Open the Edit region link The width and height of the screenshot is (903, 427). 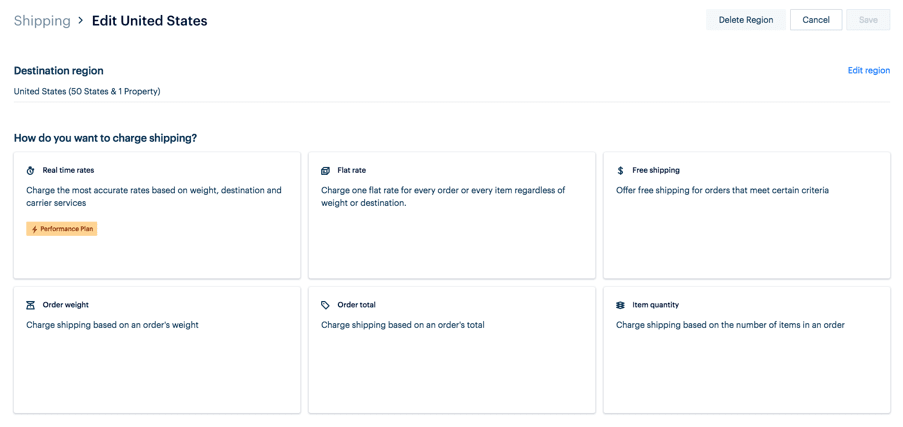pos(868,70)
